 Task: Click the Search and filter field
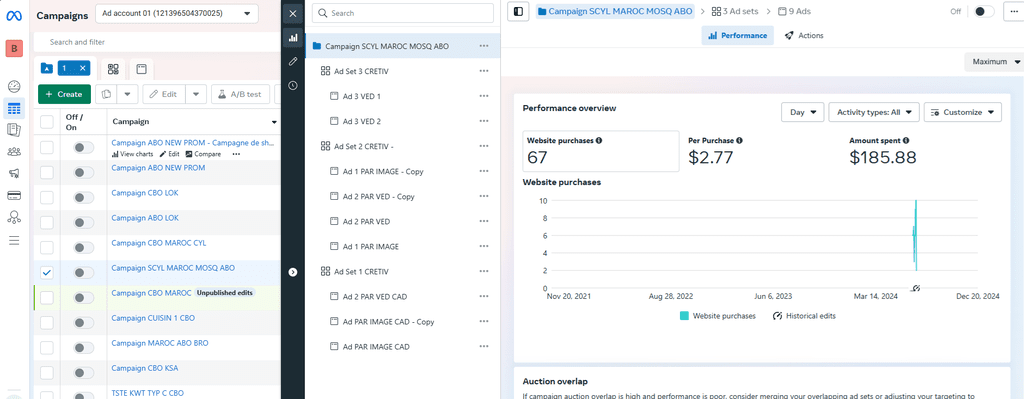(157, 42)
